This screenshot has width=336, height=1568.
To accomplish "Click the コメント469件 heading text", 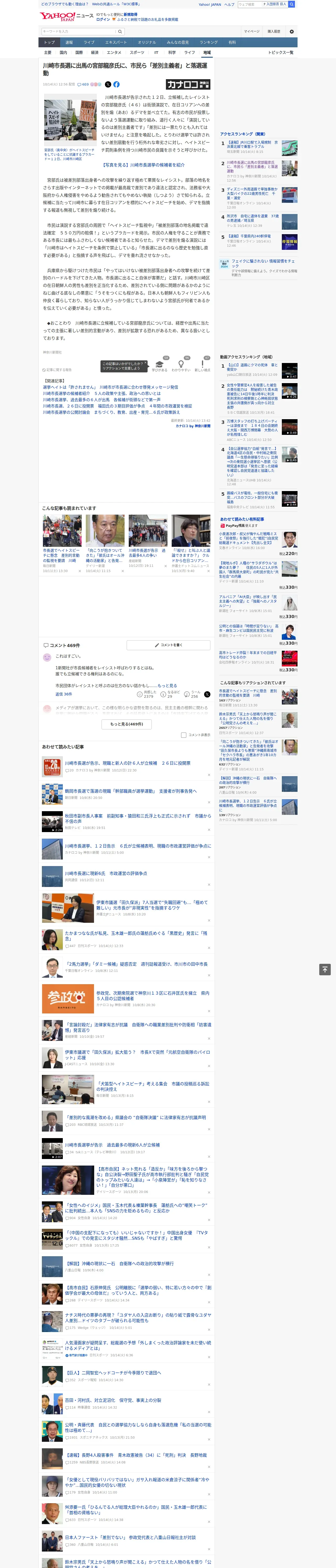I will pos(65,645).
